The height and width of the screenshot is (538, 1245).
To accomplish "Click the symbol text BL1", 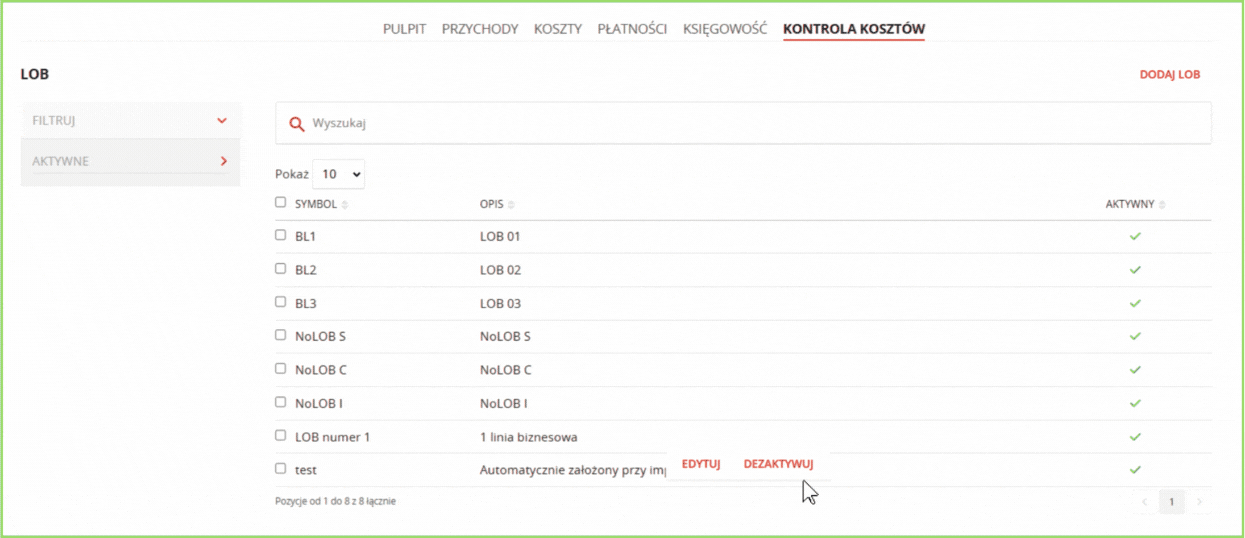I will (x=306, y=237).
